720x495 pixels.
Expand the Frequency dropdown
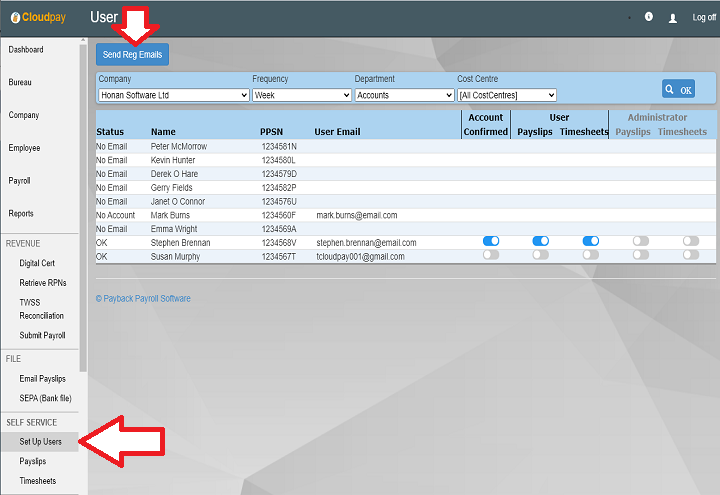(301, 95)
